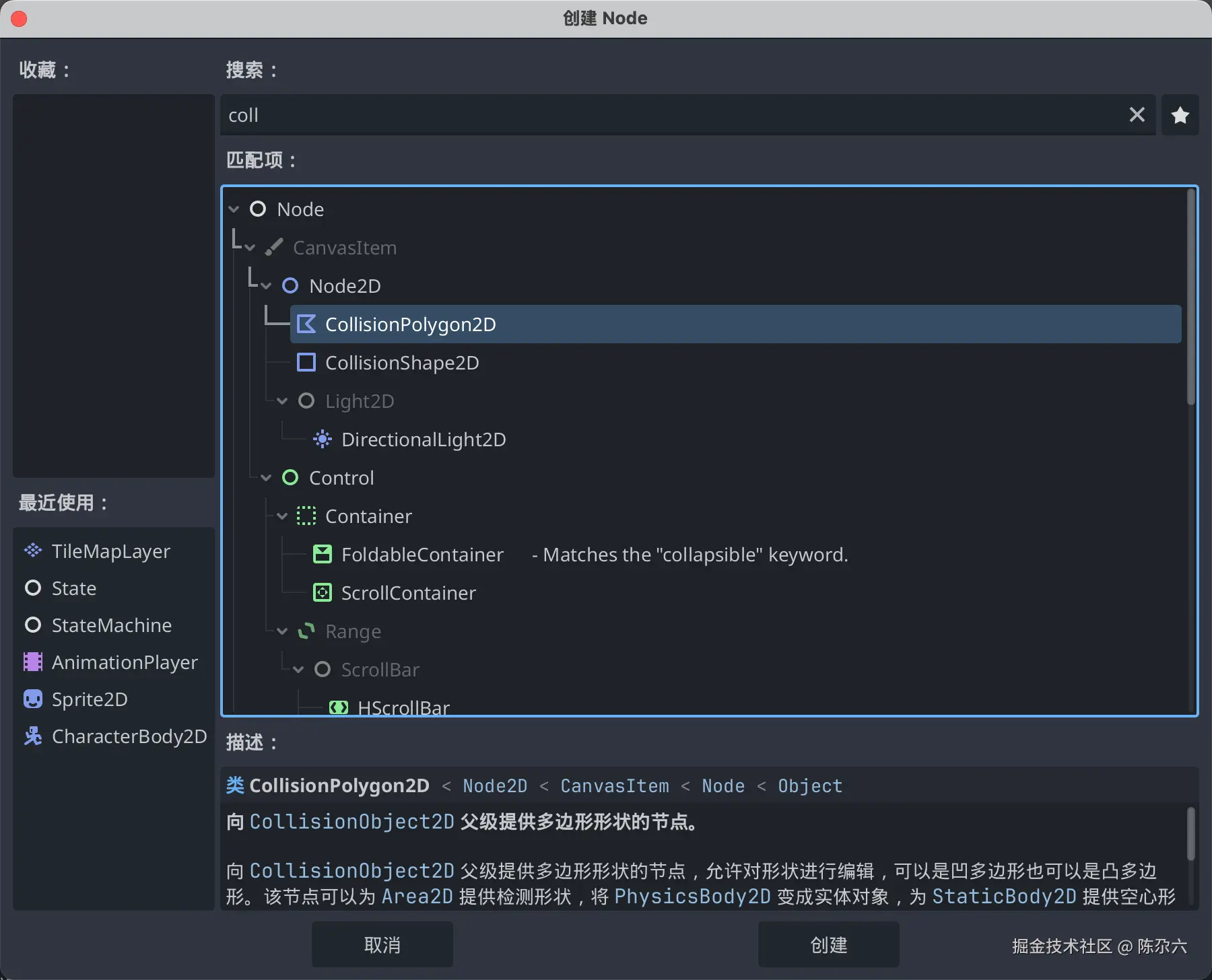This screenshot has width=1212, height=980.
Task: Collapse the root Node tree entry
Action: click(x=234, y=209)
